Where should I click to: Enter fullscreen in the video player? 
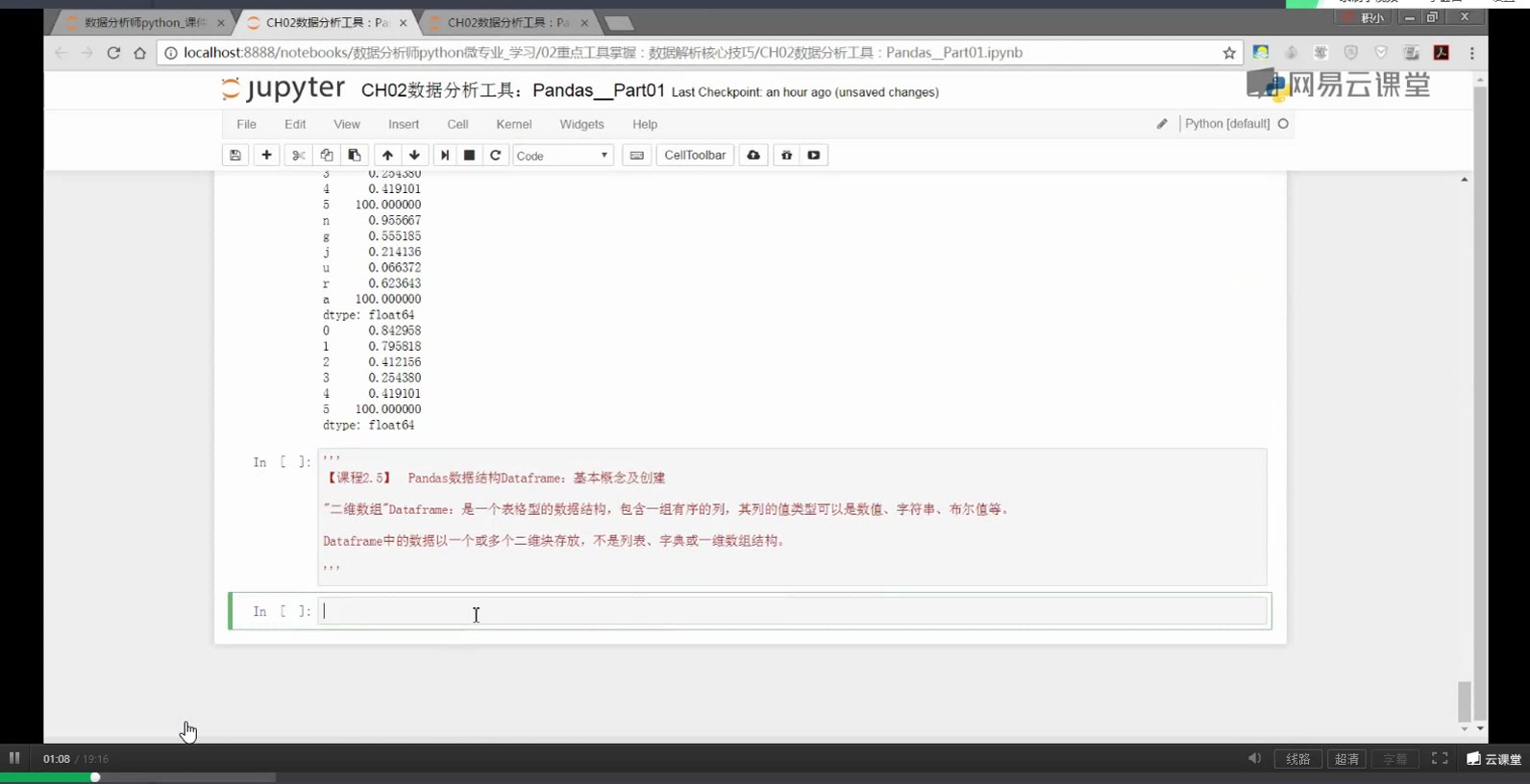coord(1440,758)
